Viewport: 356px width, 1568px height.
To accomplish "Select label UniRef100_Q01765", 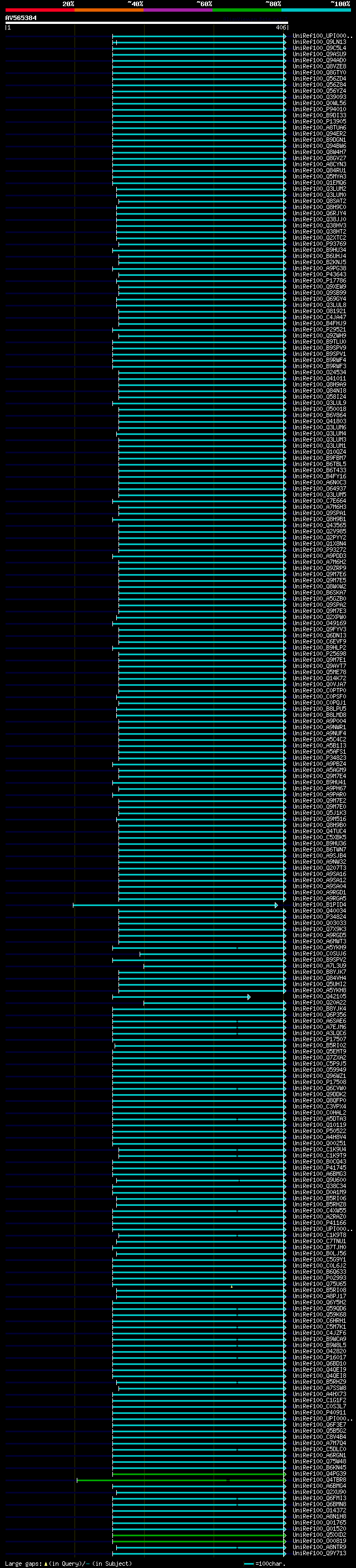I will 319,1522.
